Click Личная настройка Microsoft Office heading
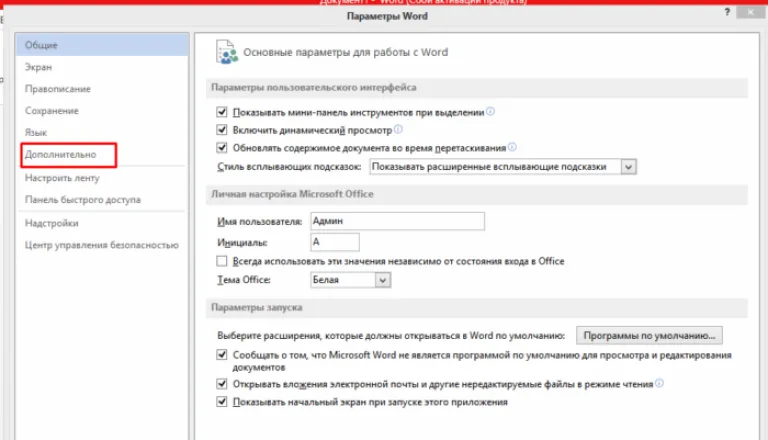Image resolution: width=768 pixels, height=440 pixels. point(292,194)
